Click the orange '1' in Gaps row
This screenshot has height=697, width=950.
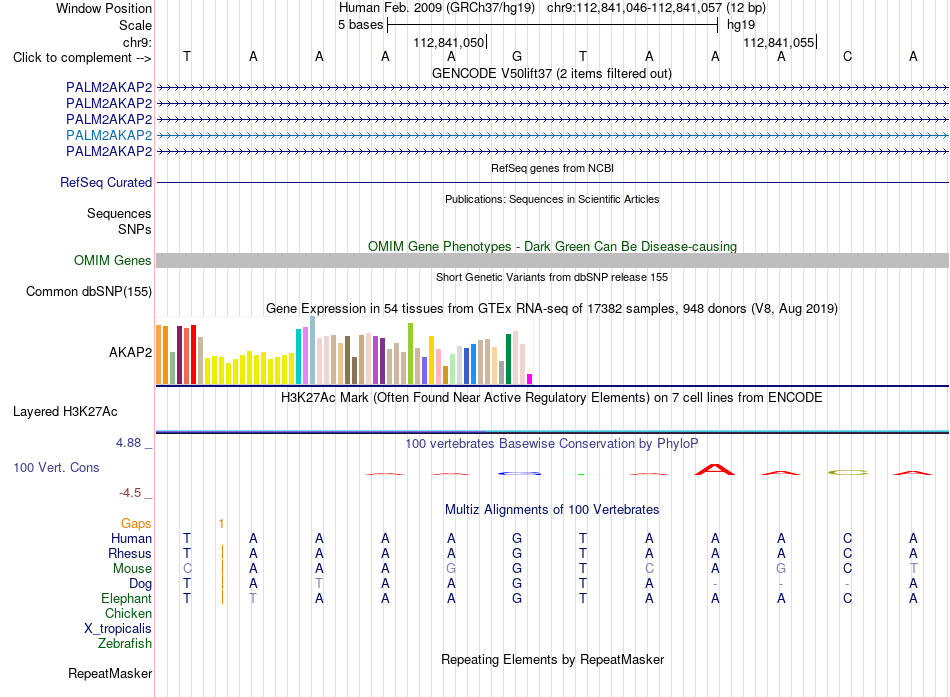click(x=221, y=523)
